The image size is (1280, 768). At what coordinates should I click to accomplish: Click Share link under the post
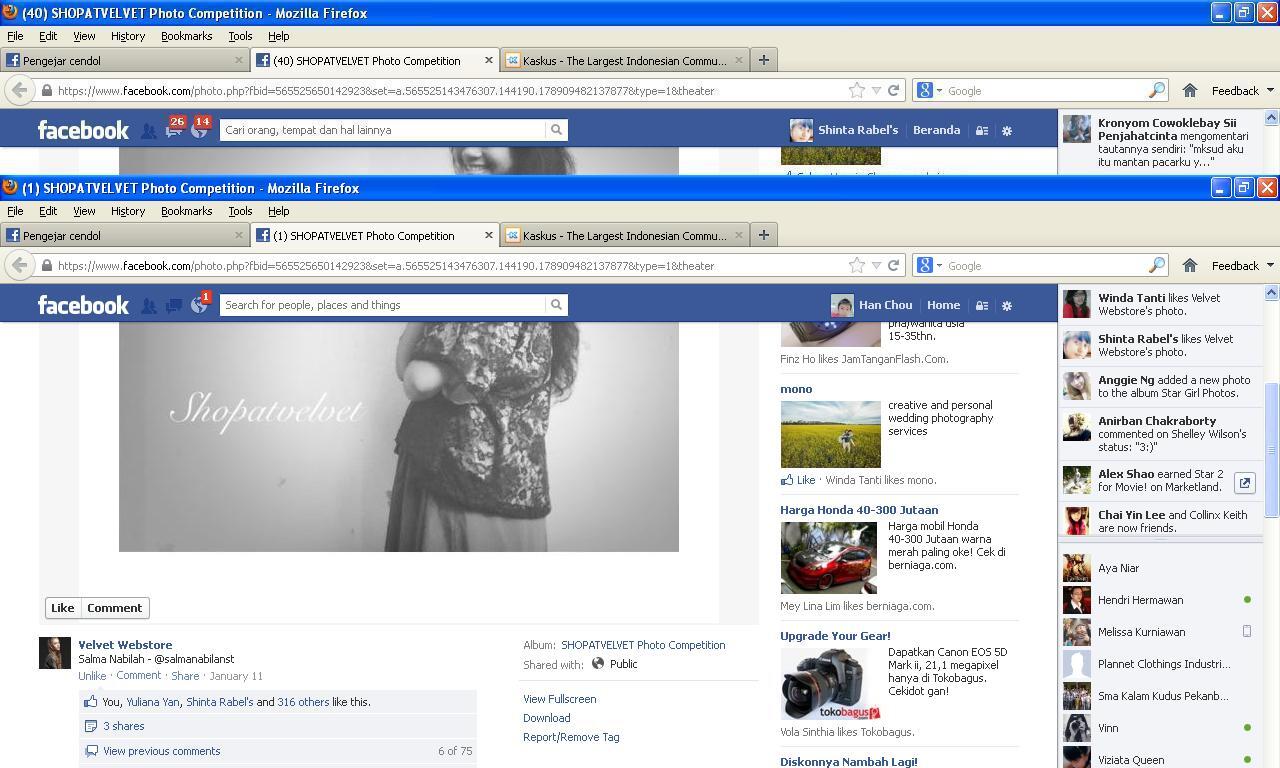pos(185,676)
